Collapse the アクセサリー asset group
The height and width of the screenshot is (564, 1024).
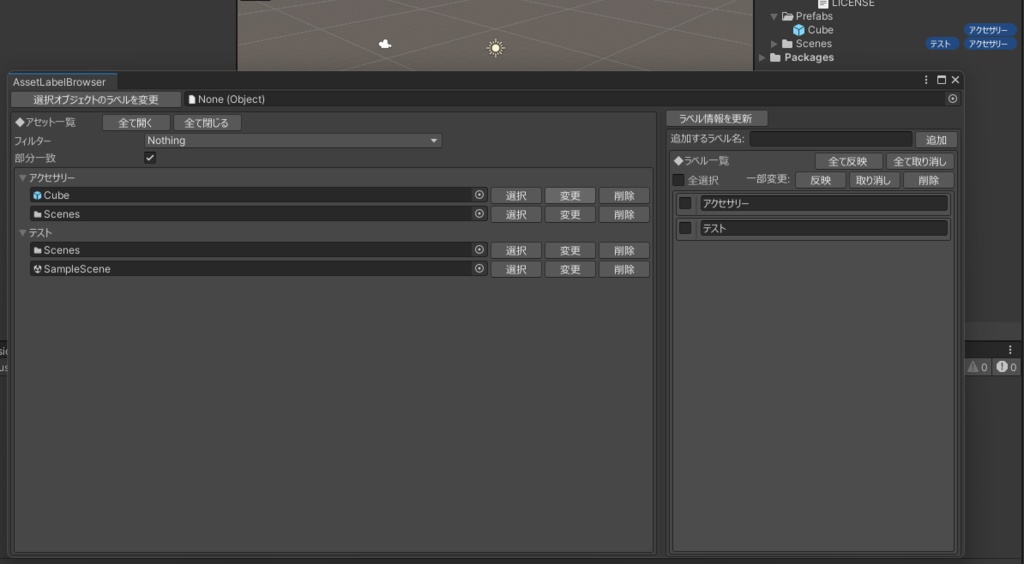(x=23, y=178)
